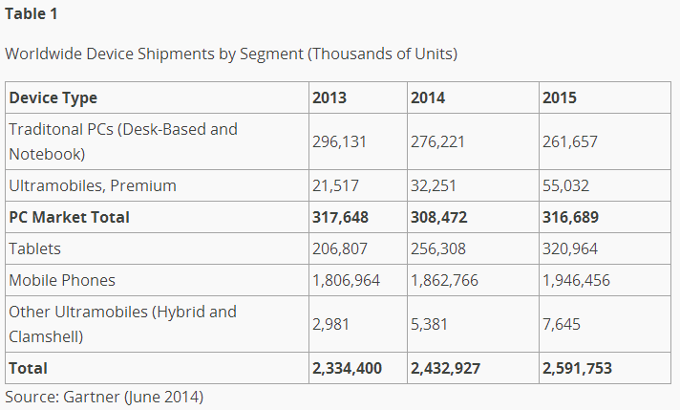Click the value 2,334,400
Image resolution: width=680 pixels, height=410 pixels.
click(347, 368)
